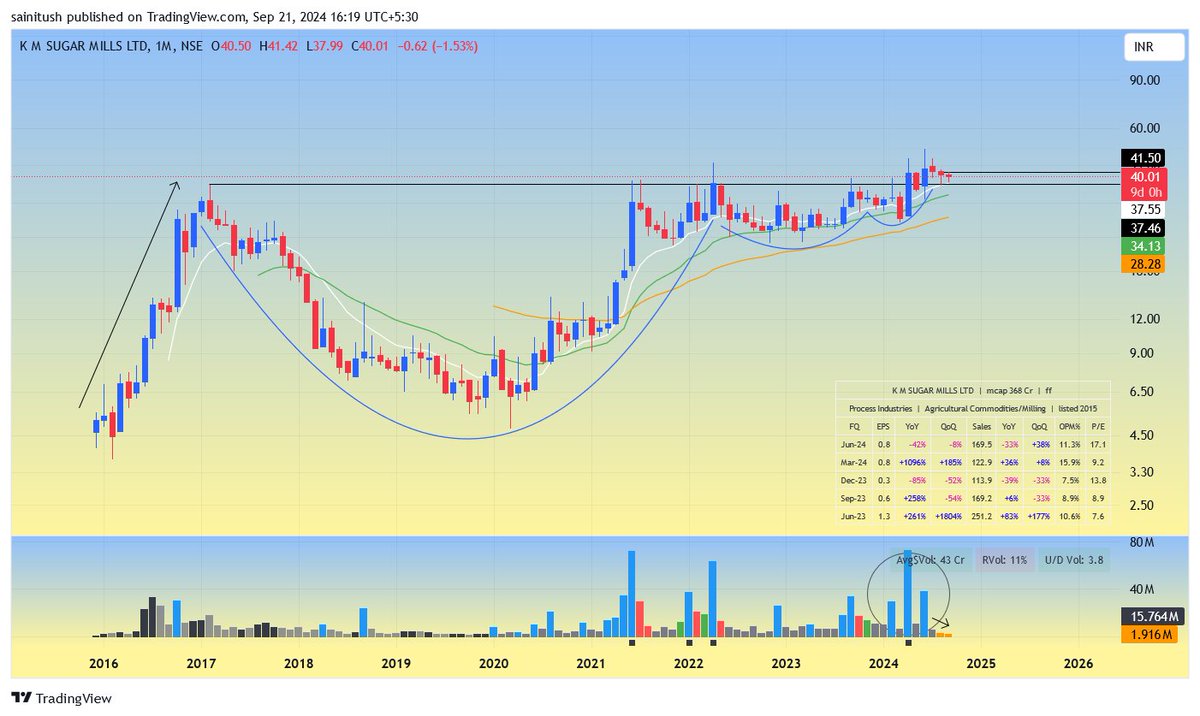This screenshot has height=716, width=1200.
Task: Click the 251.2 sales cell
Action: pos(981,515)
